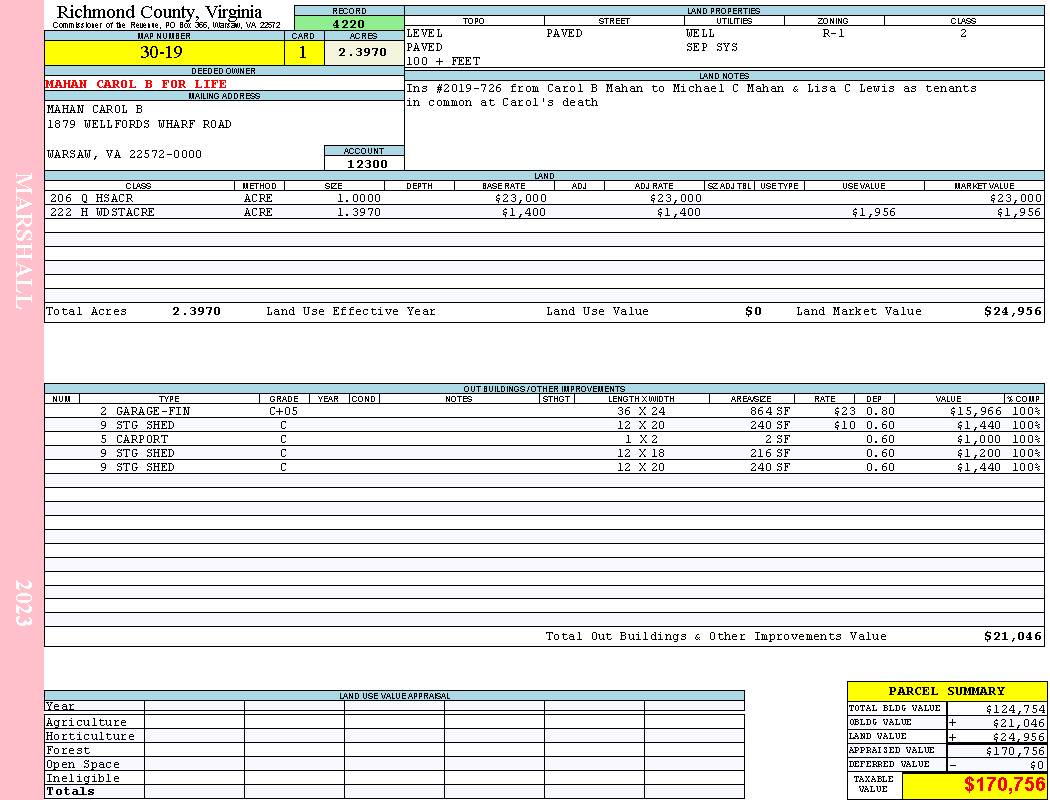Click card number 1 field

click(304, 53)
